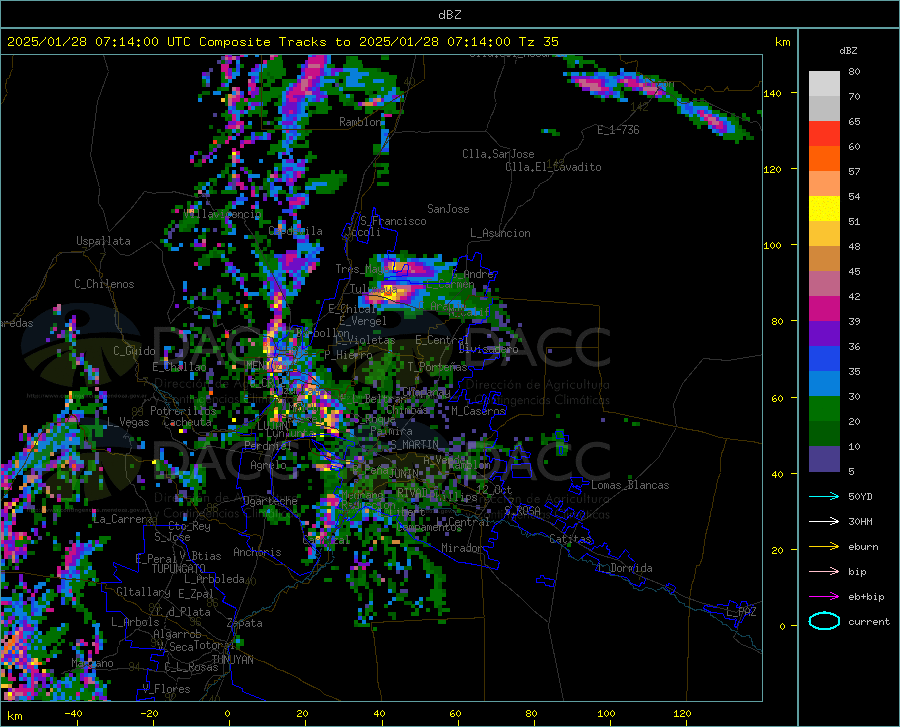This screenshot has width=900, height=727.
Task: Click the 'S_Francisco' map label
Action: pos(393,221)
